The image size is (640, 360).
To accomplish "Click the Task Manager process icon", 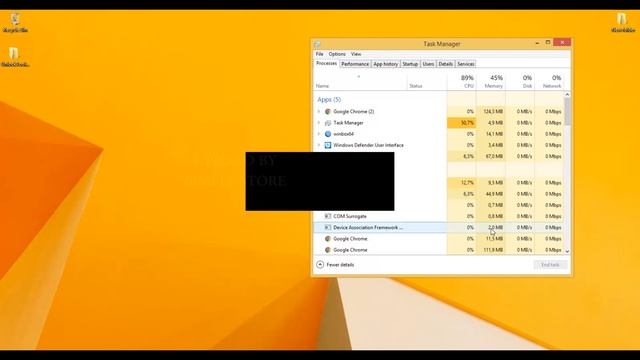I will [x=327, y=123].
